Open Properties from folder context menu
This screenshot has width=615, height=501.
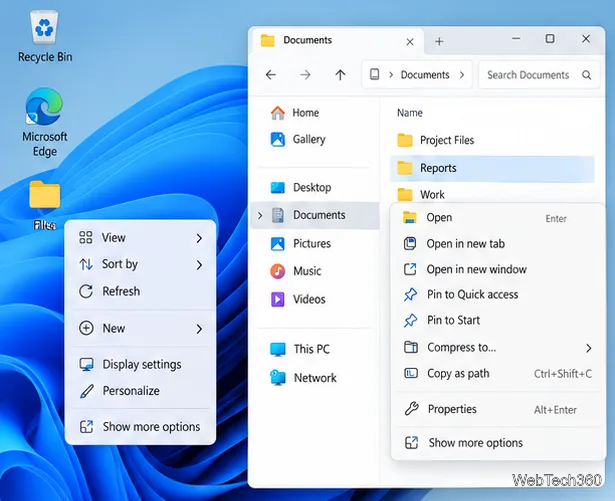498,409
